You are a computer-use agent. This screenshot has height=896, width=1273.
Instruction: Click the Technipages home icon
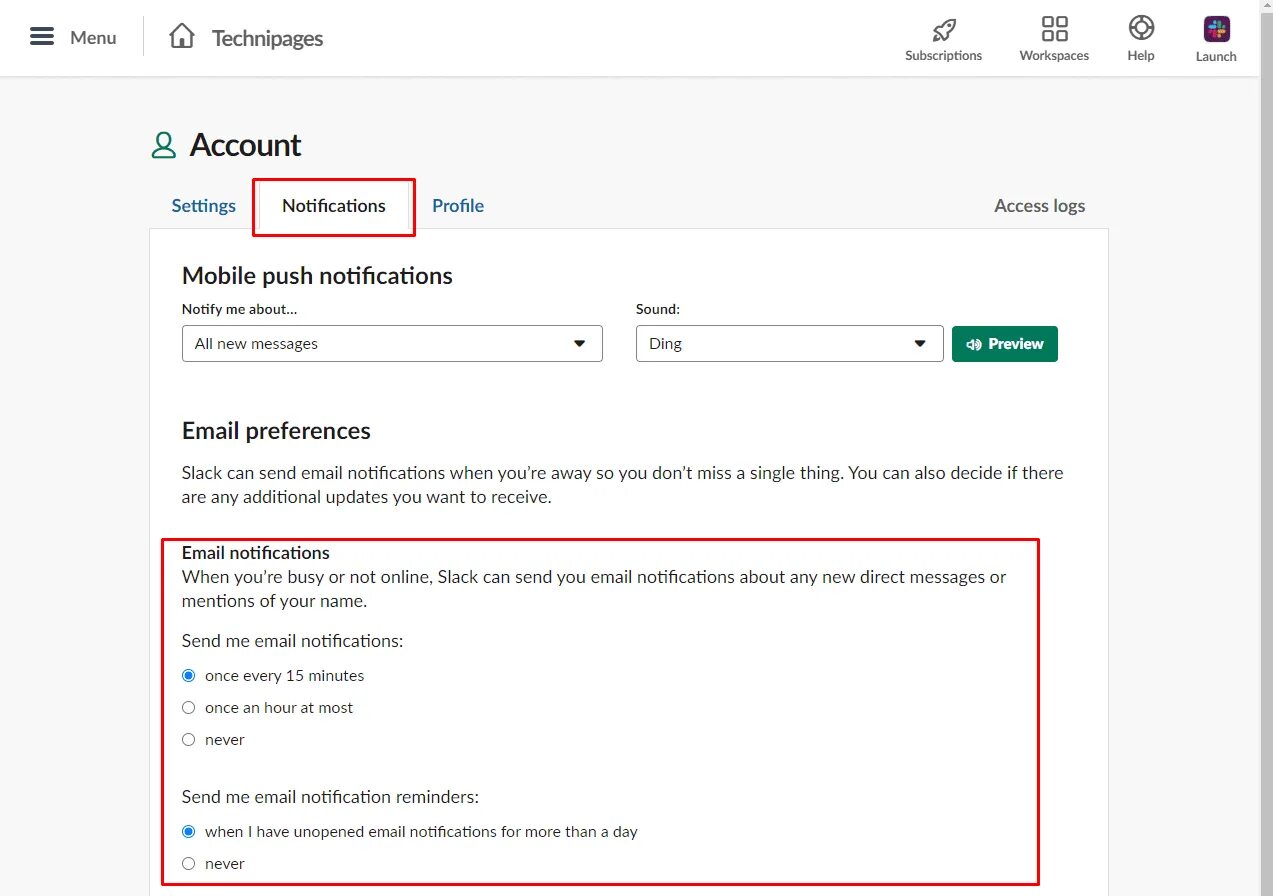(x=182, y=37)
